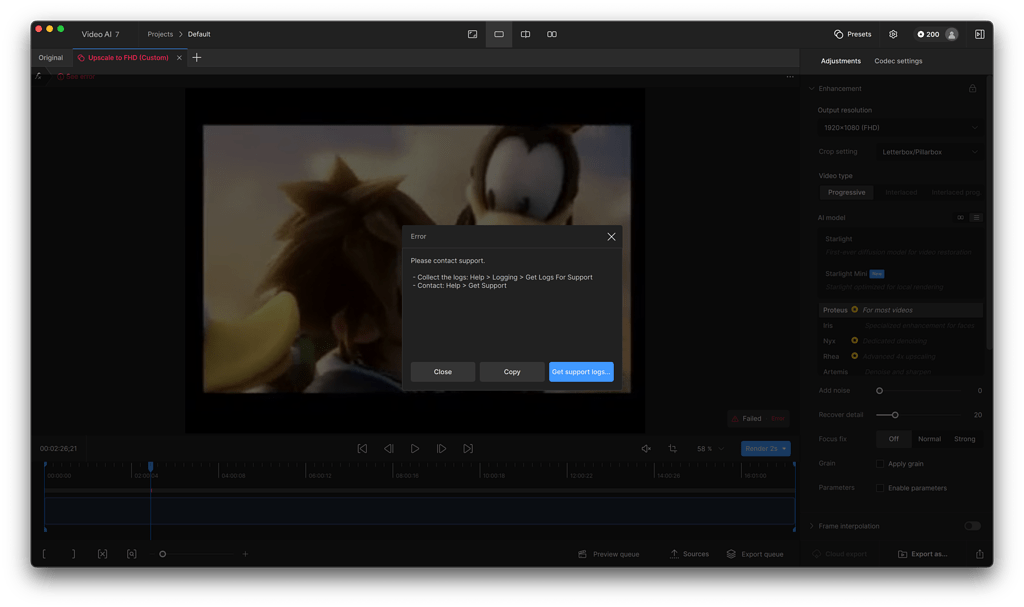Toggle the right sidebar panel icon

click(x=980, y=34)
